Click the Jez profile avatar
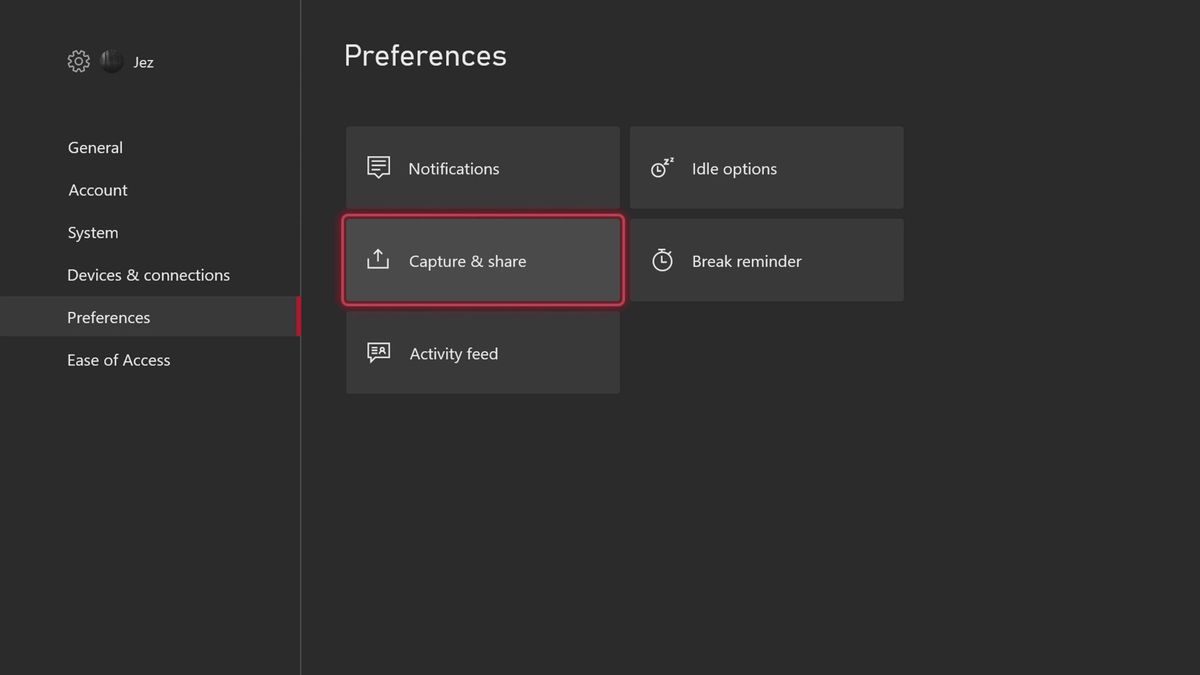The height and width of the screenshot is (675, 1200). click(111, 61)
